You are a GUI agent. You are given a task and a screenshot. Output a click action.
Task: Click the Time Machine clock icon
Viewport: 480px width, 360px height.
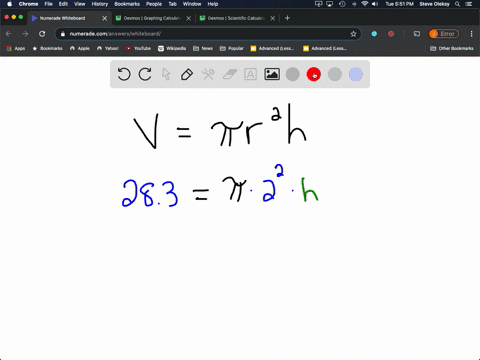tap(342, 4)
